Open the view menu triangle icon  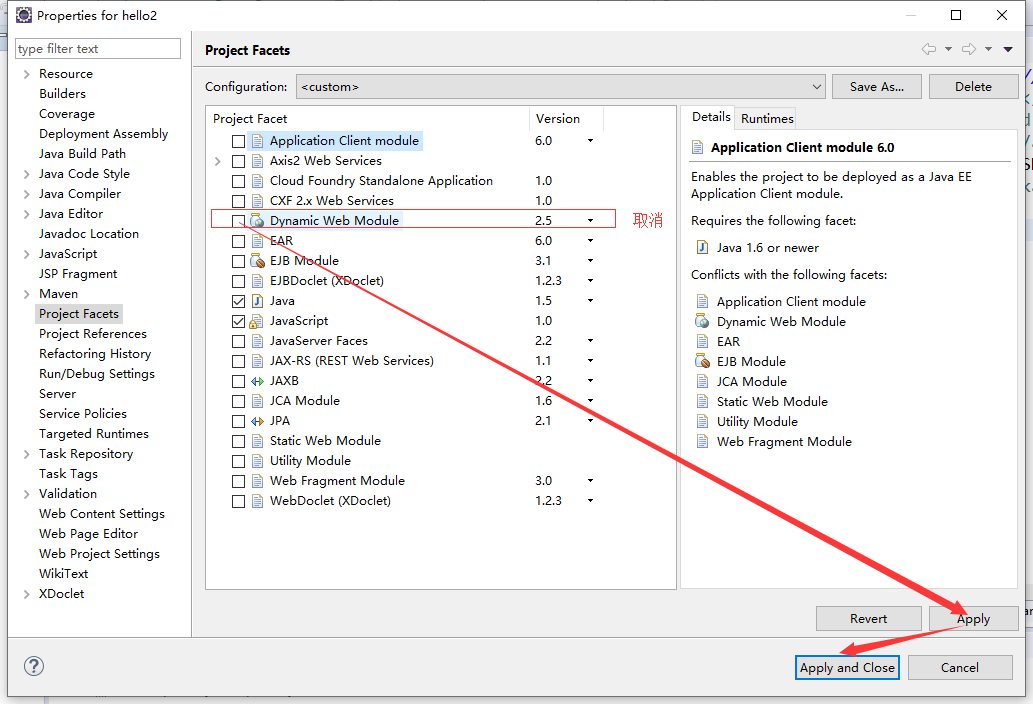click(x=1008, y=49)
